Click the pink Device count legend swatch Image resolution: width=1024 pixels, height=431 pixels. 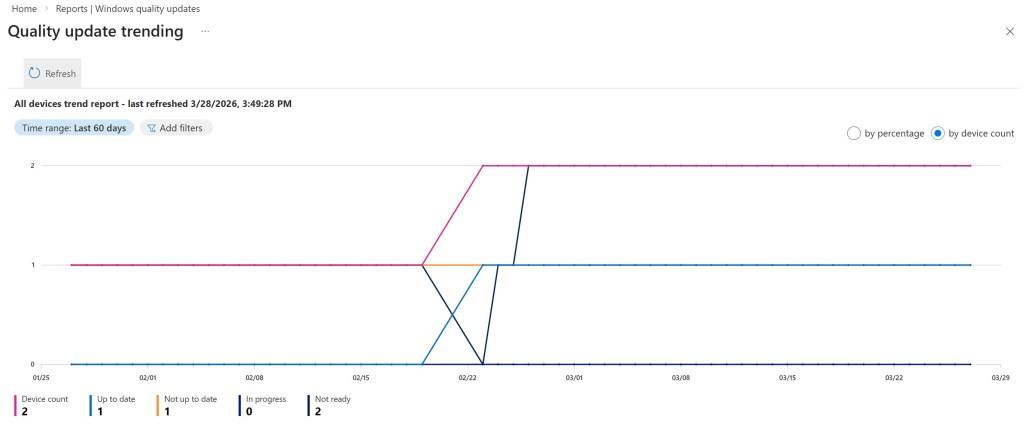[14, 405]
